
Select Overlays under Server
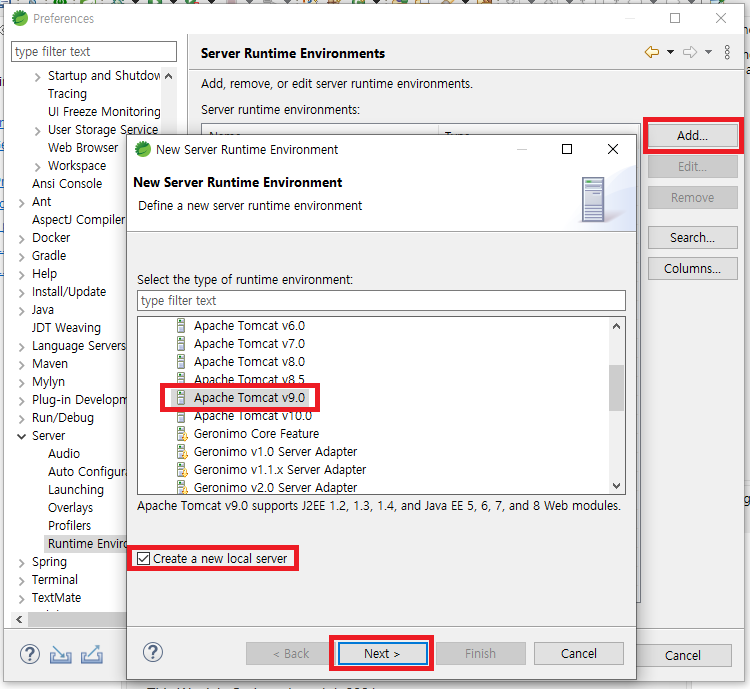(71, 507)
